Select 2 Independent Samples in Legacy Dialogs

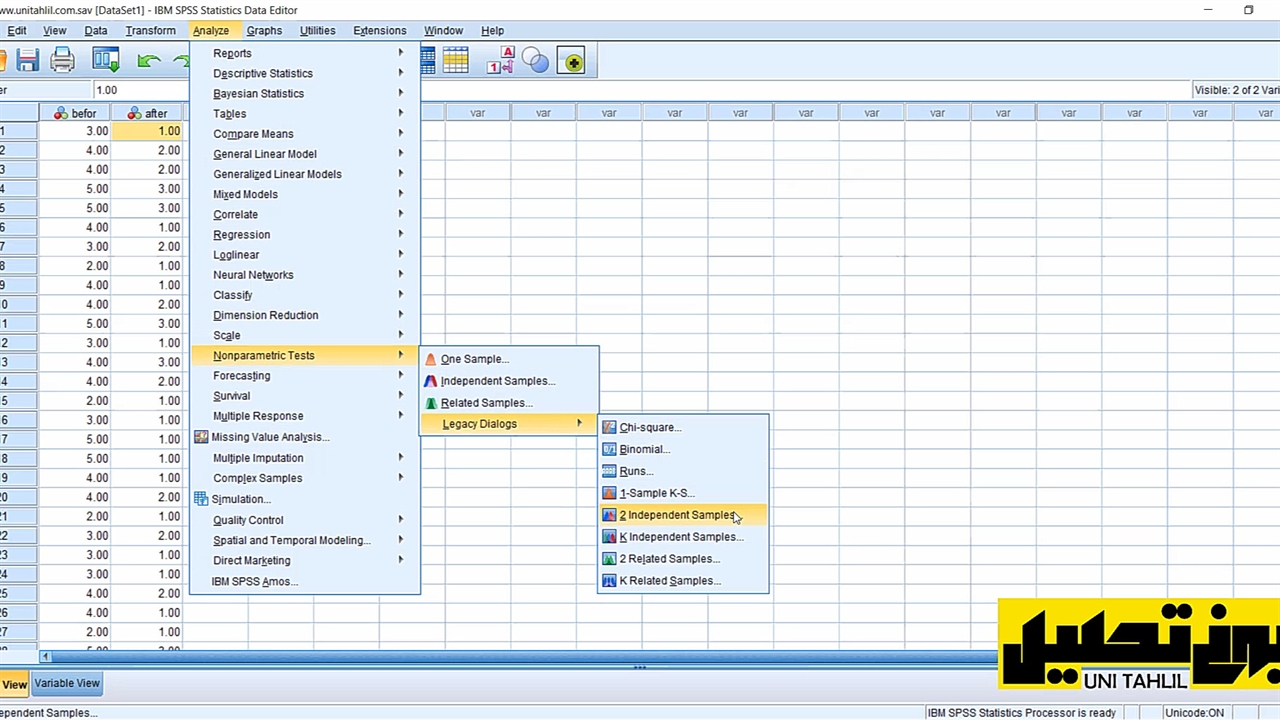pos(676,515)
